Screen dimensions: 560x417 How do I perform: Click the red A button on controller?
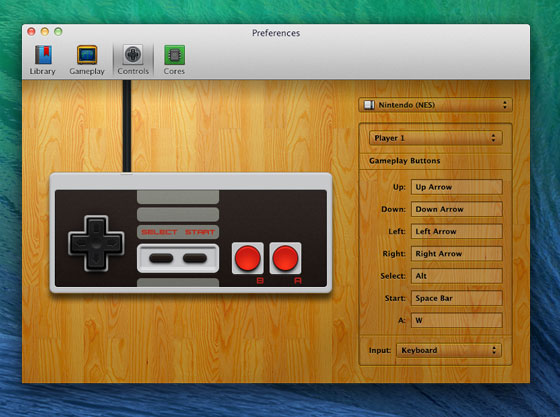(285, 258)
